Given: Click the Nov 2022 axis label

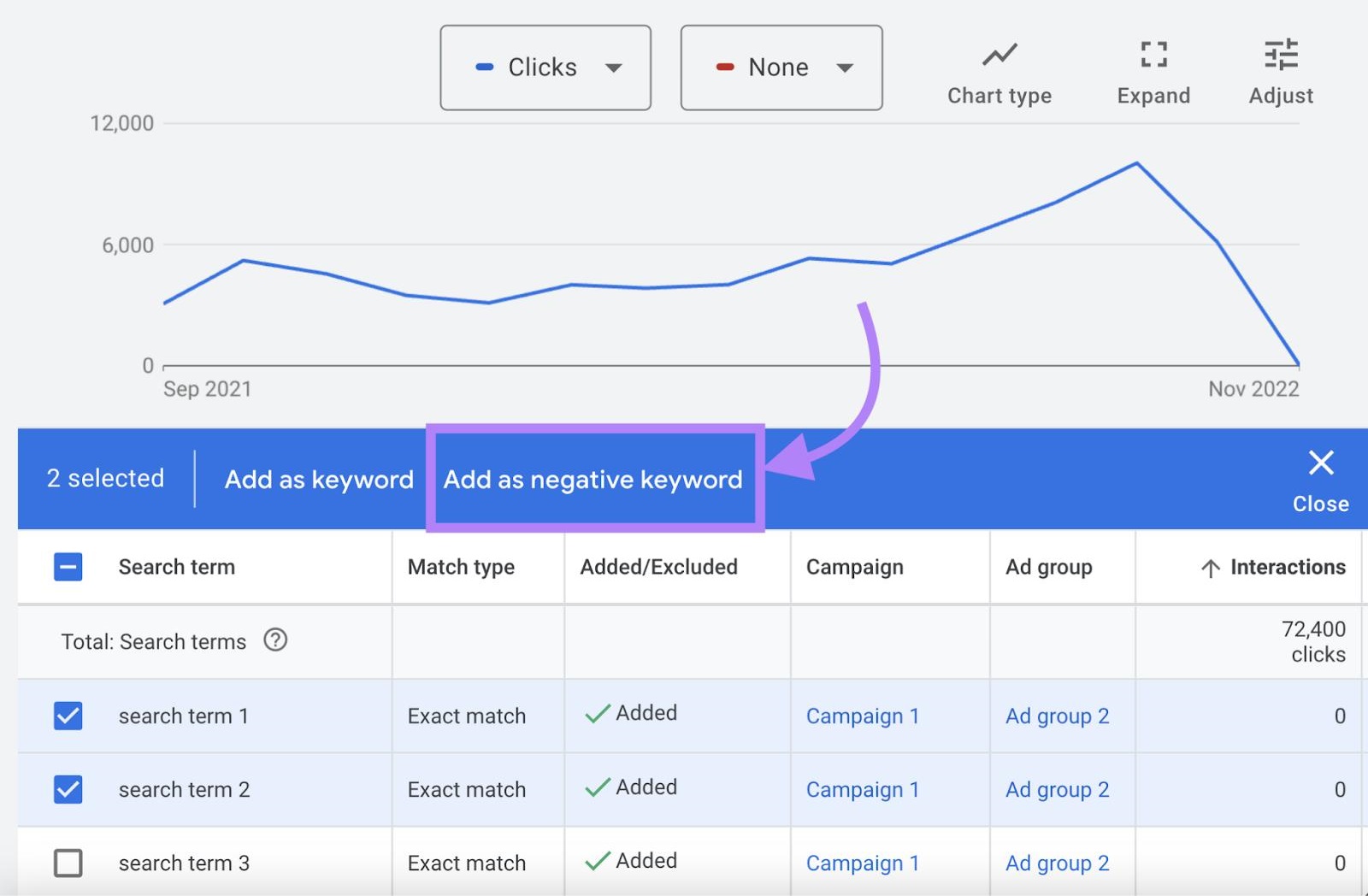Looking at the screenshot, I should click(x=1253, y=389).
